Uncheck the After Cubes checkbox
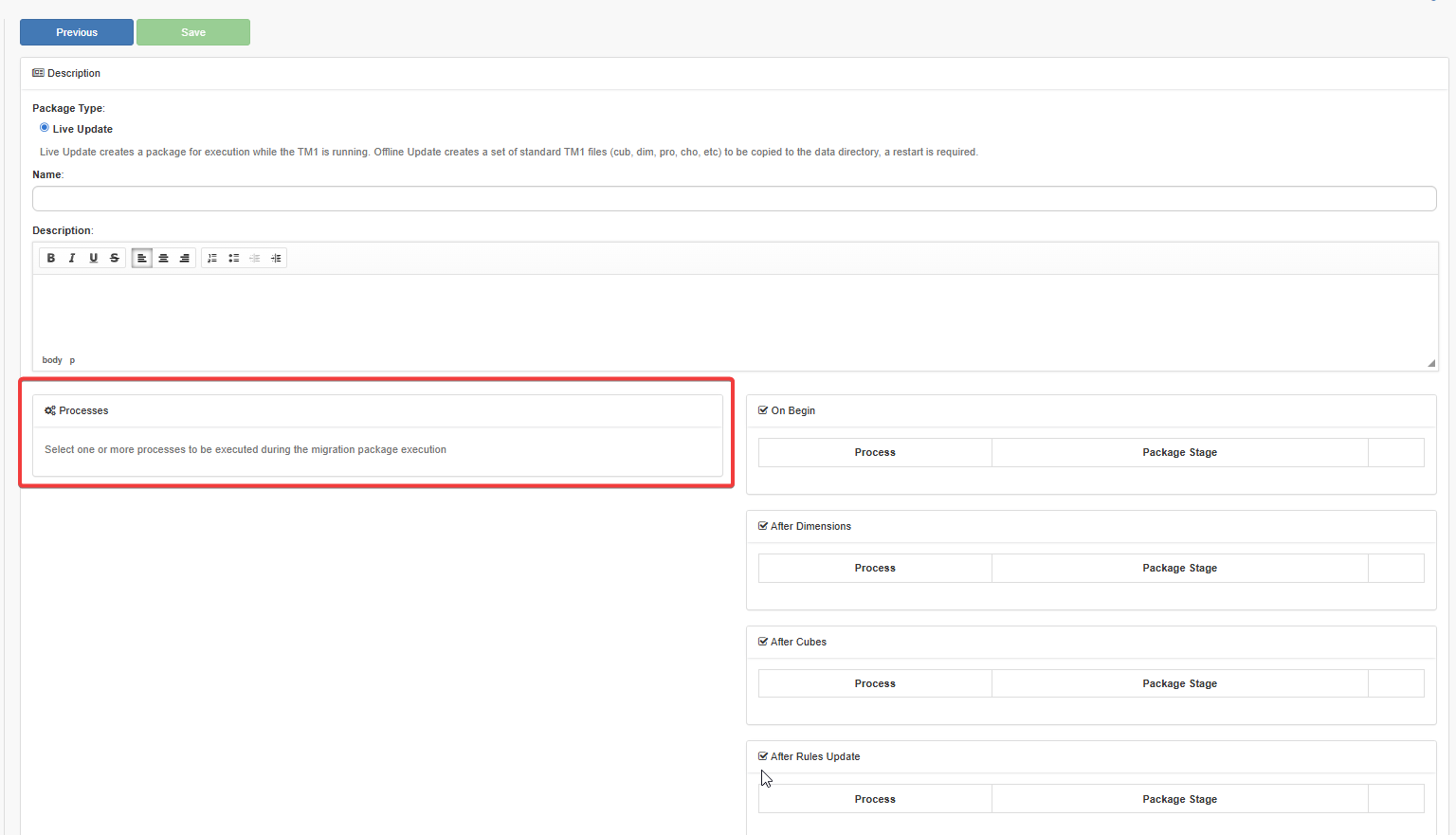 pos(763,642)
